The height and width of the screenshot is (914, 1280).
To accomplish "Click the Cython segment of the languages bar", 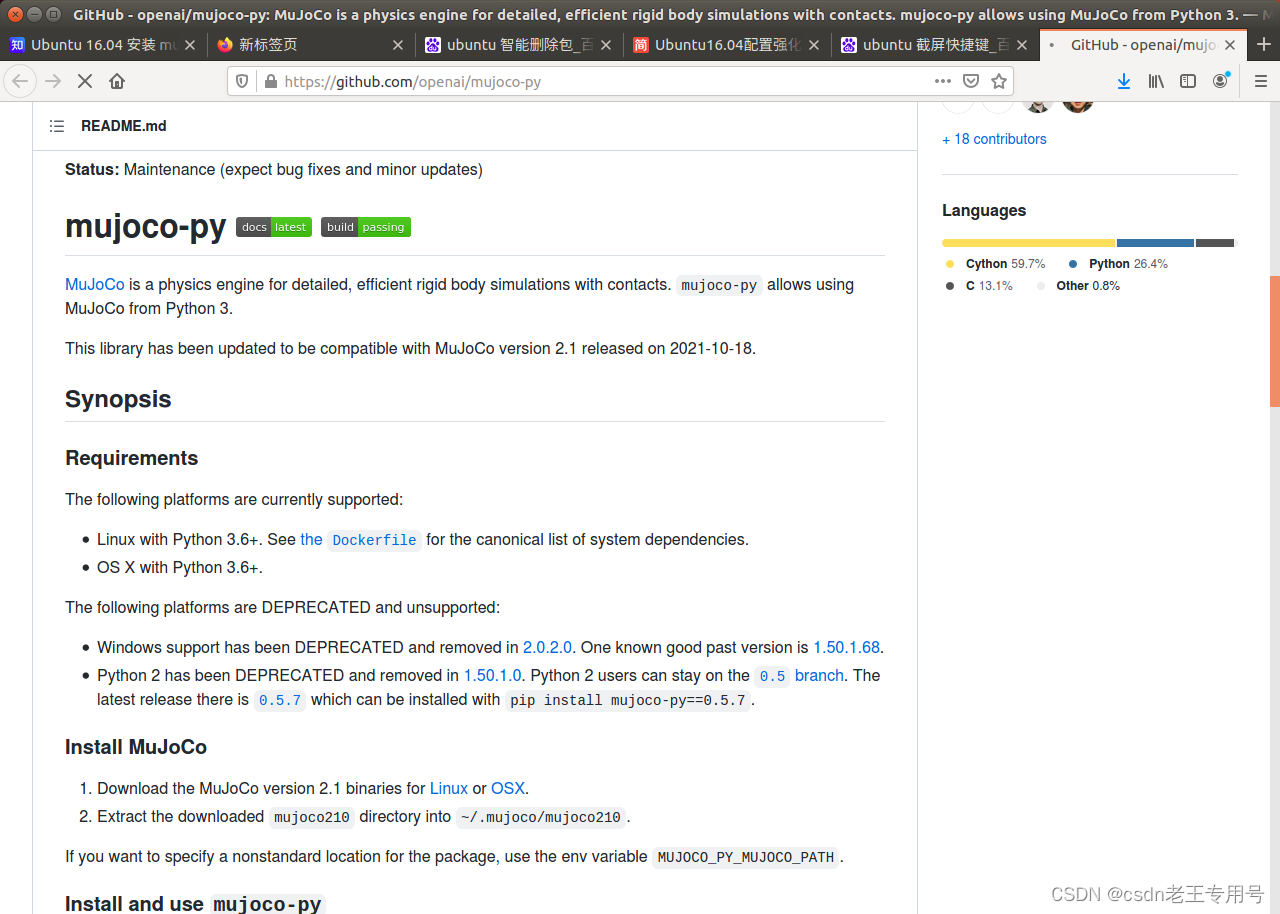I will pos(1028,242).
